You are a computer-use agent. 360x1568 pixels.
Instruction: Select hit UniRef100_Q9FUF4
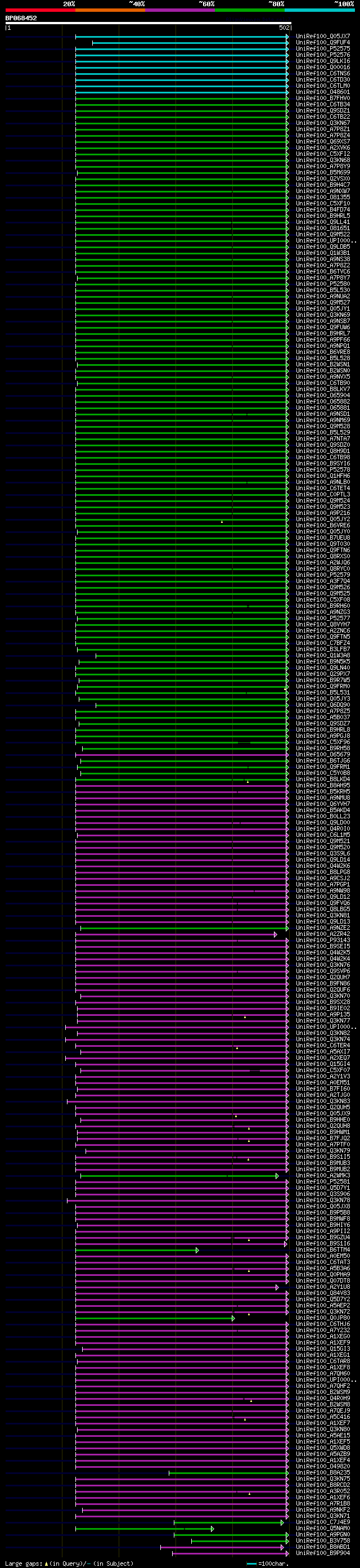click(x=323, y=43)
